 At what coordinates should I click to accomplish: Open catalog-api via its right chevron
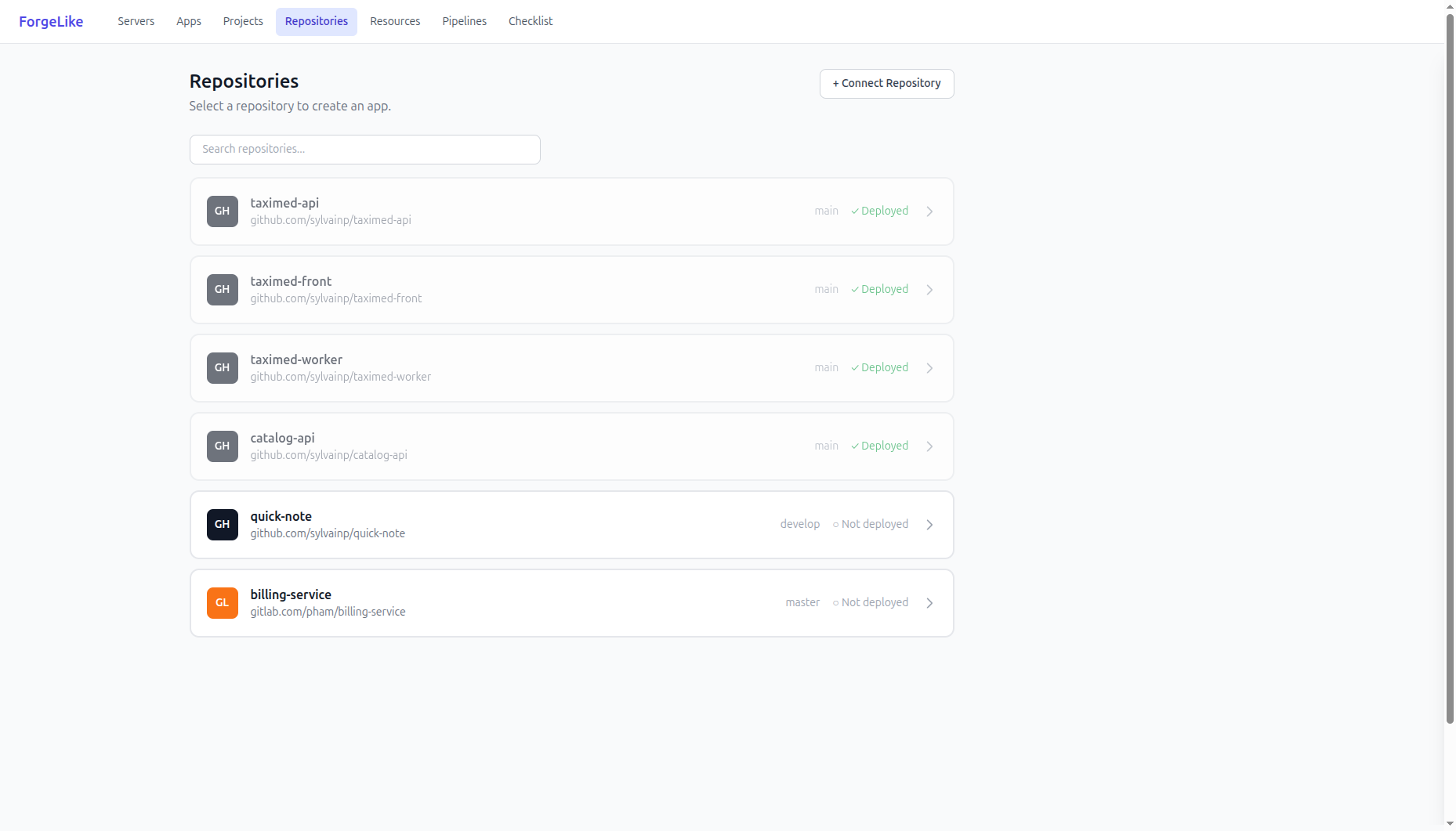pyautogui.click(x=929, y=446)
